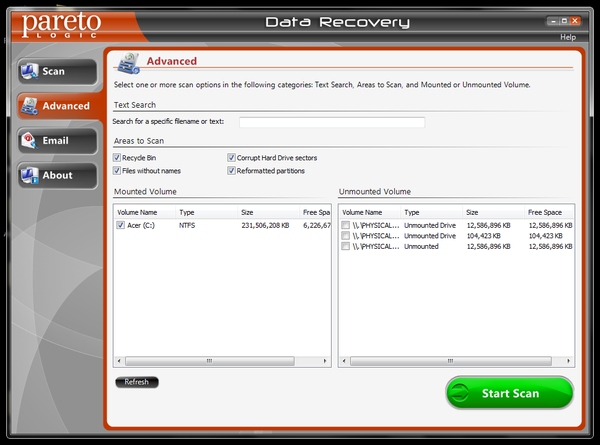This screenshot has width=600, height=445.
Task: Uncheck the Acer (C:) volume
Action: point(121,225)
